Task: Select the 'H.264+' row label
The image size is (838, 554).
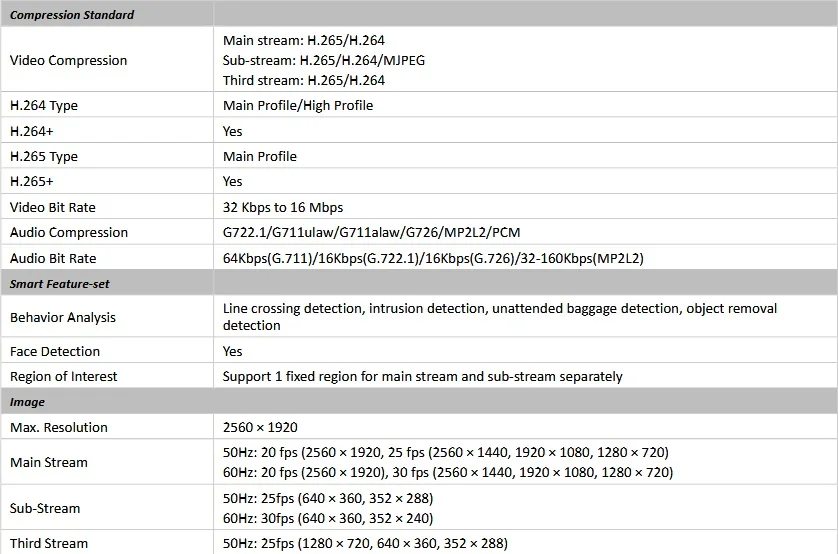Action: tap(32, 131)
